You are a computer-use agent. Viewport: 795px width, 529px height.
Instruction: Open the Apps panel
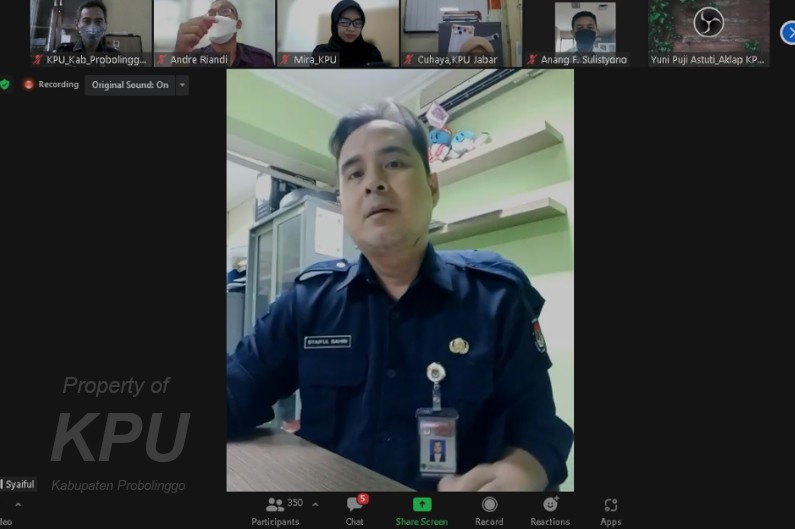tap(611, 510)
